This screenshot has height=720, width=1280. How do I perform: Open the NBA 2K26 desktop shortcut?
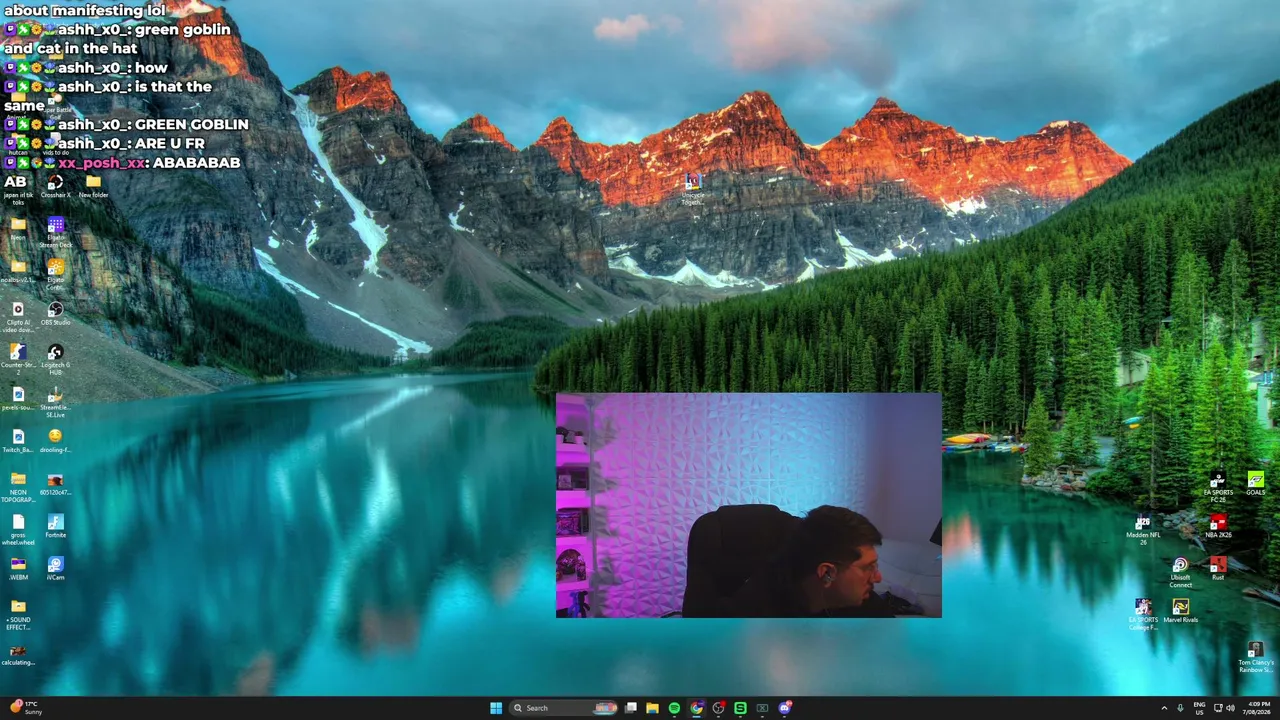[x=1218, y=526]
